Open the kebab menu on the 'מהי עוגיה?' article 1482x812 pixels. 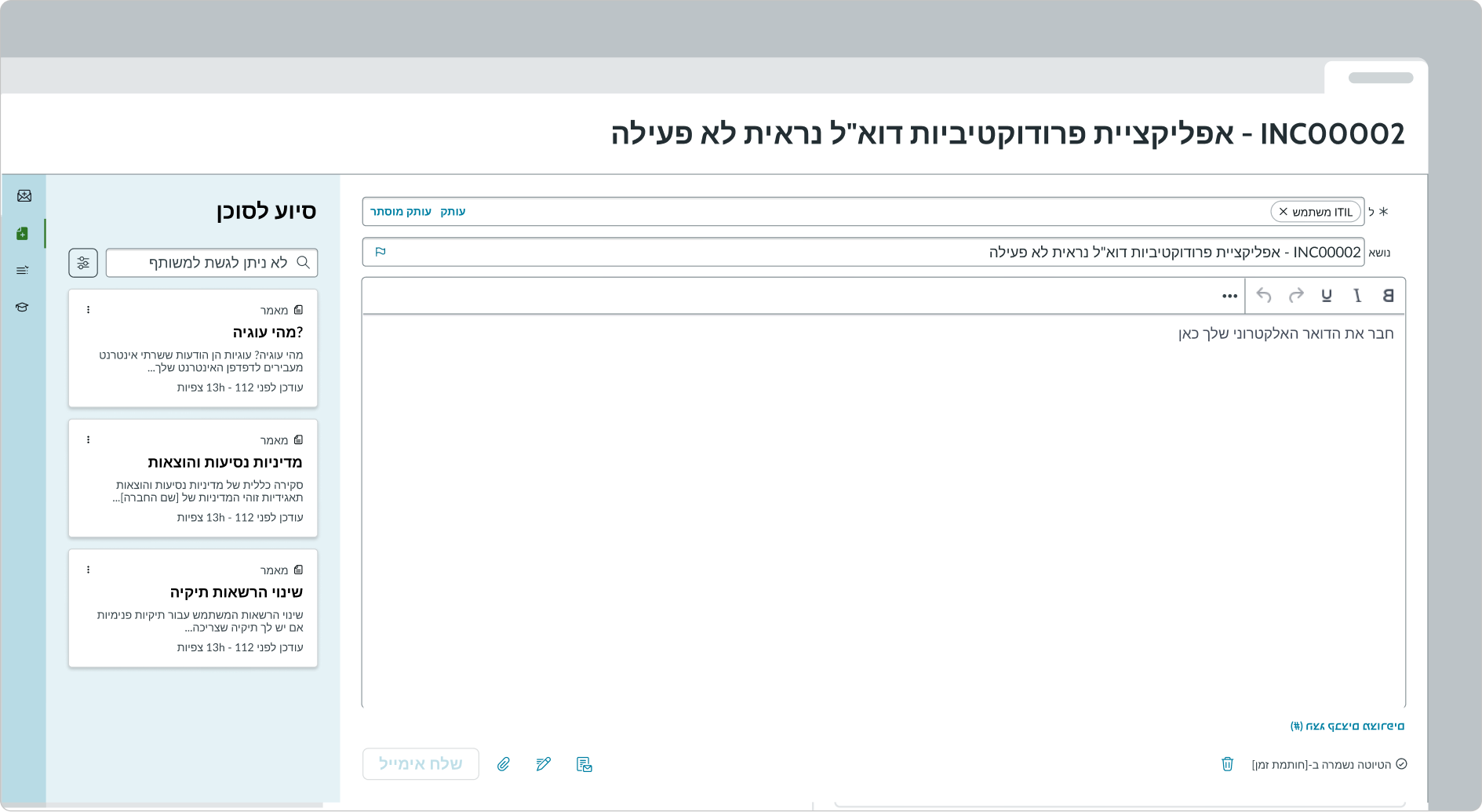(88, 309)
